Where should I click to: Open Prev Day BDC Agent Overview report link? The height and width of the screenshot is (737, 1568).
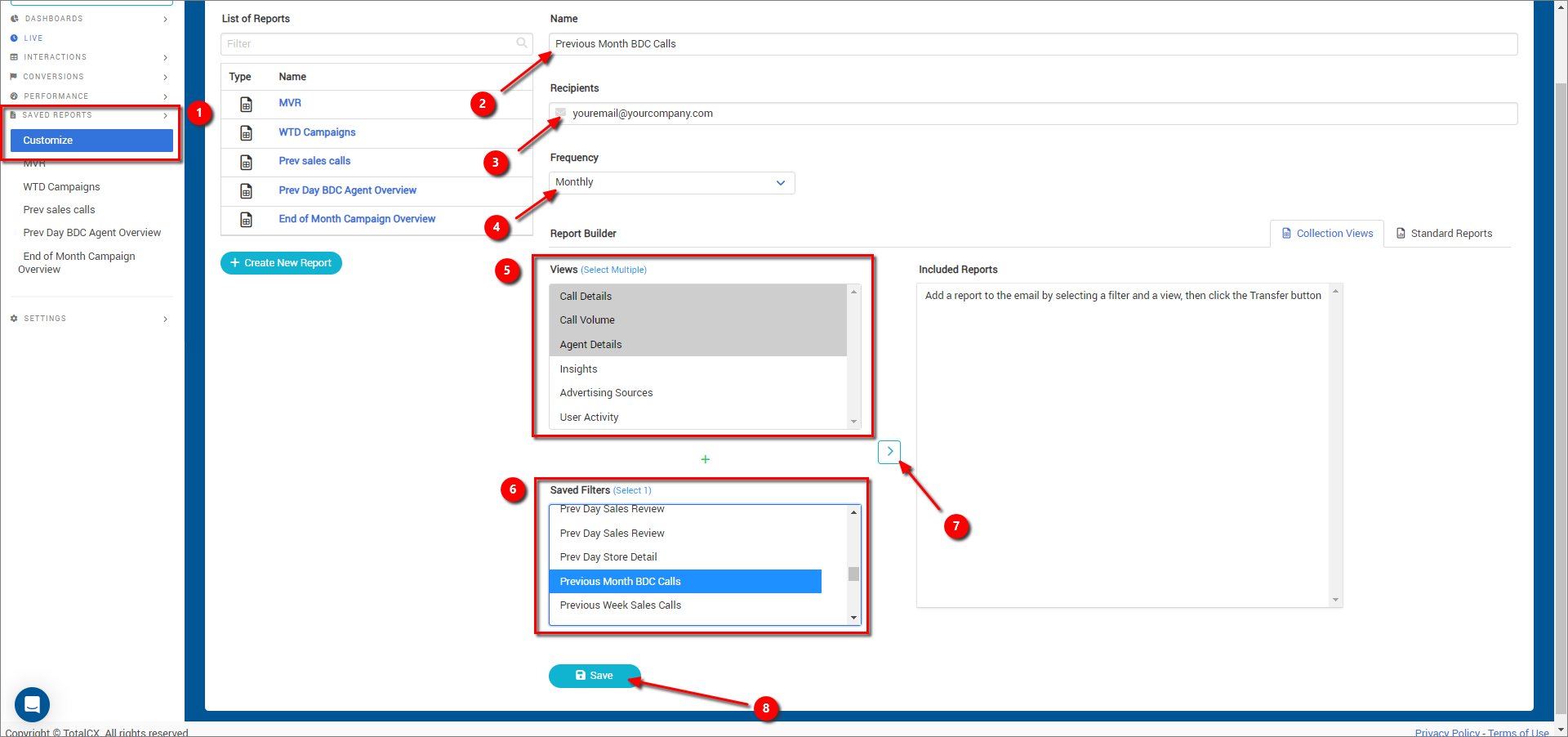pyautogui.click(x=347, y=190)
